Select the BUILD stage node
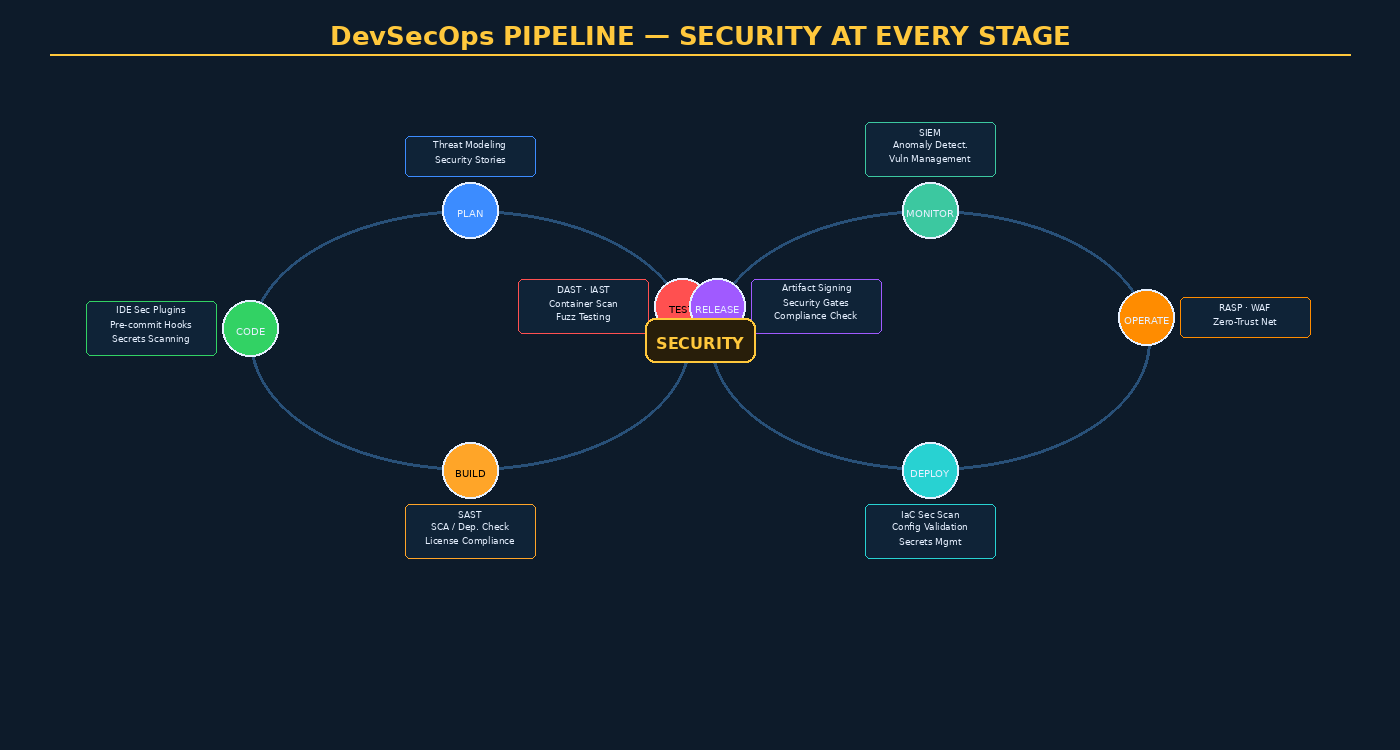This screenshot has height=750, width=1400. 470,470
